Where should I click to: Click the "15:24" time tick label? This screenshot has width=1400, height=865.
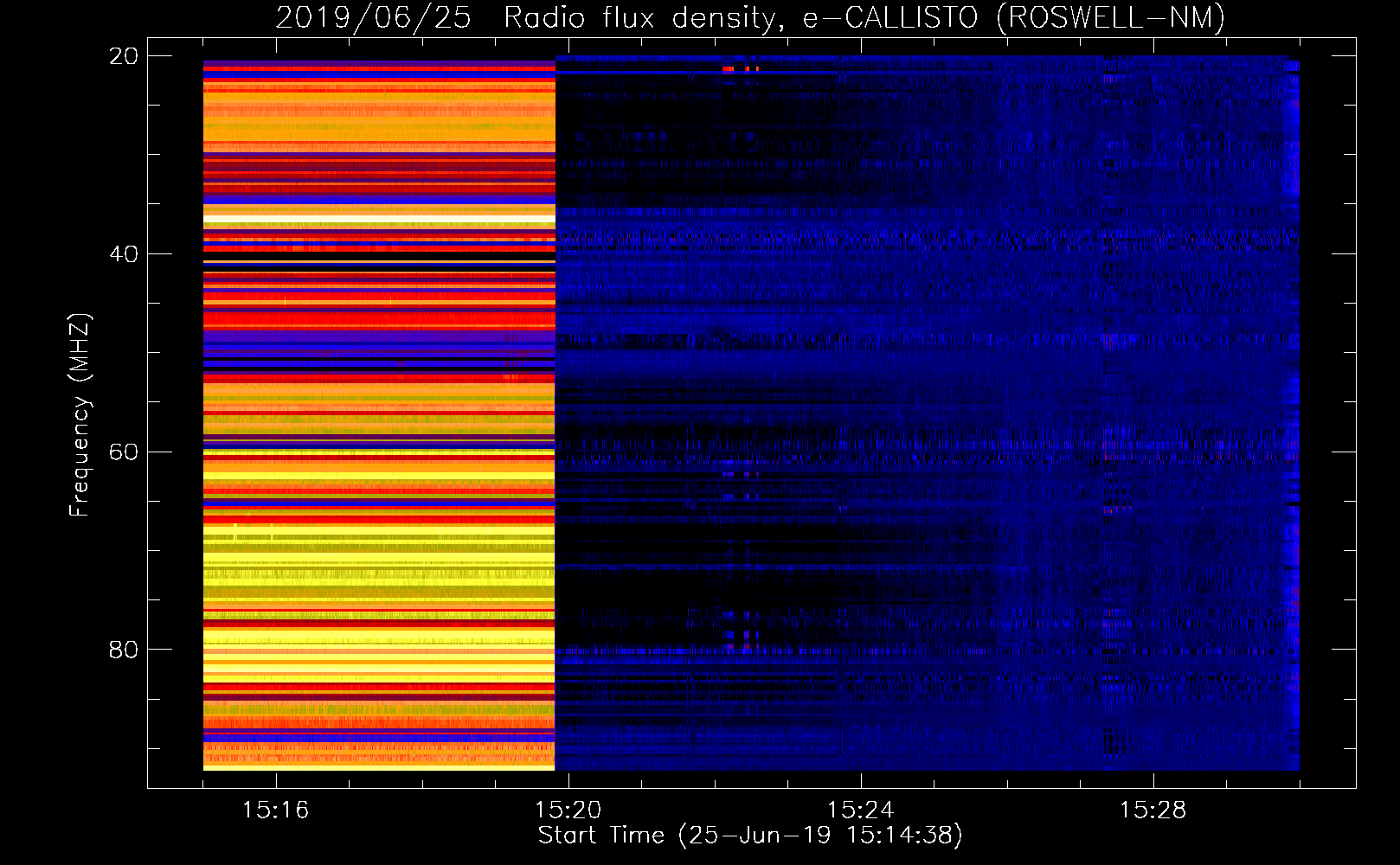click(860, 811)
